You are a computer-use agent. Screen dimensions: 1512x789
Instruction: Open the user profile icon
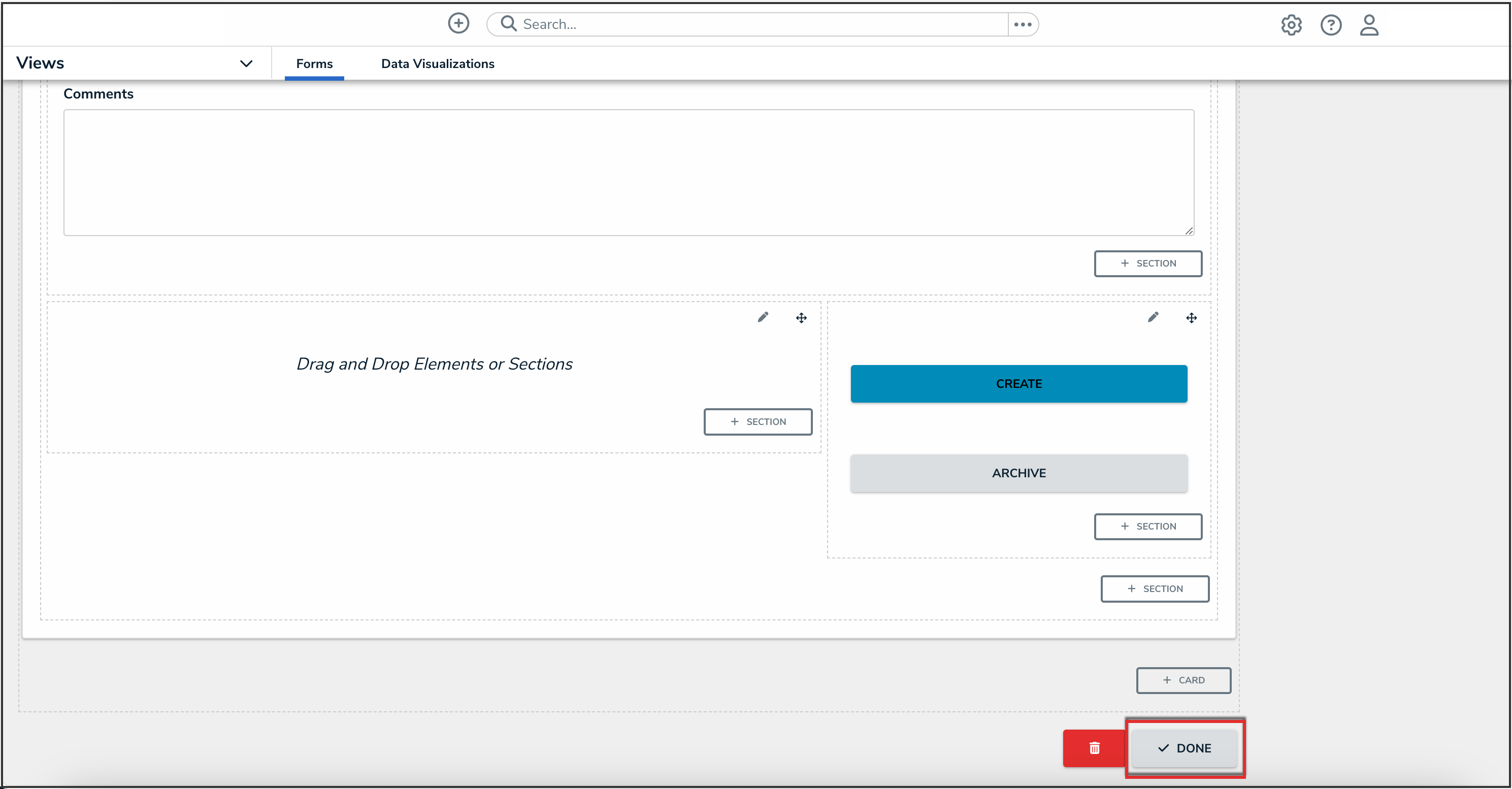[1369, 25]
